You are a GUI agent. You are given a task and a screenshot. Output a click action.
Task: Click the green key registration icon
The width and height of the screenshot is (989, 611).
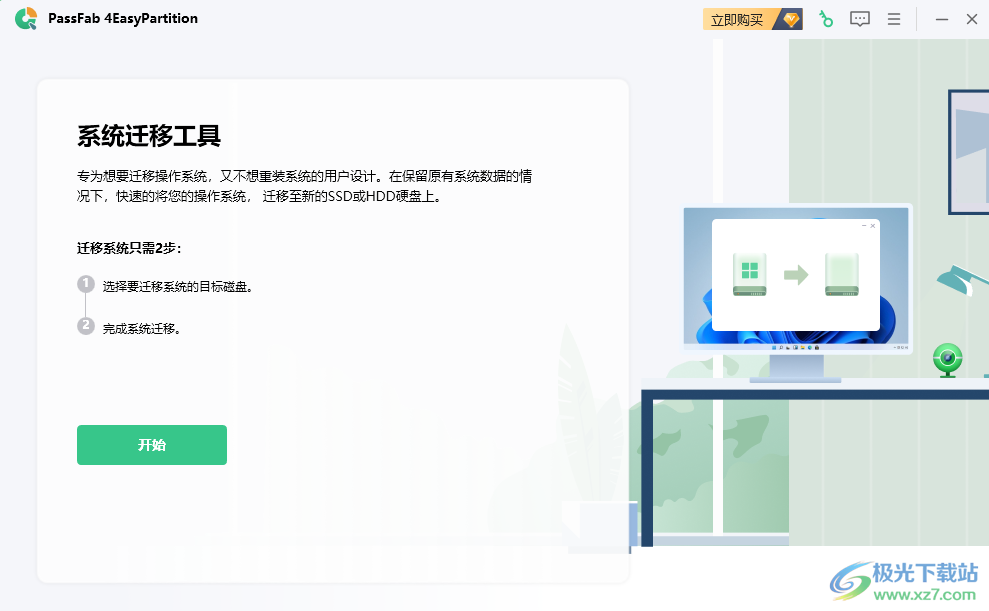[825, 18]
